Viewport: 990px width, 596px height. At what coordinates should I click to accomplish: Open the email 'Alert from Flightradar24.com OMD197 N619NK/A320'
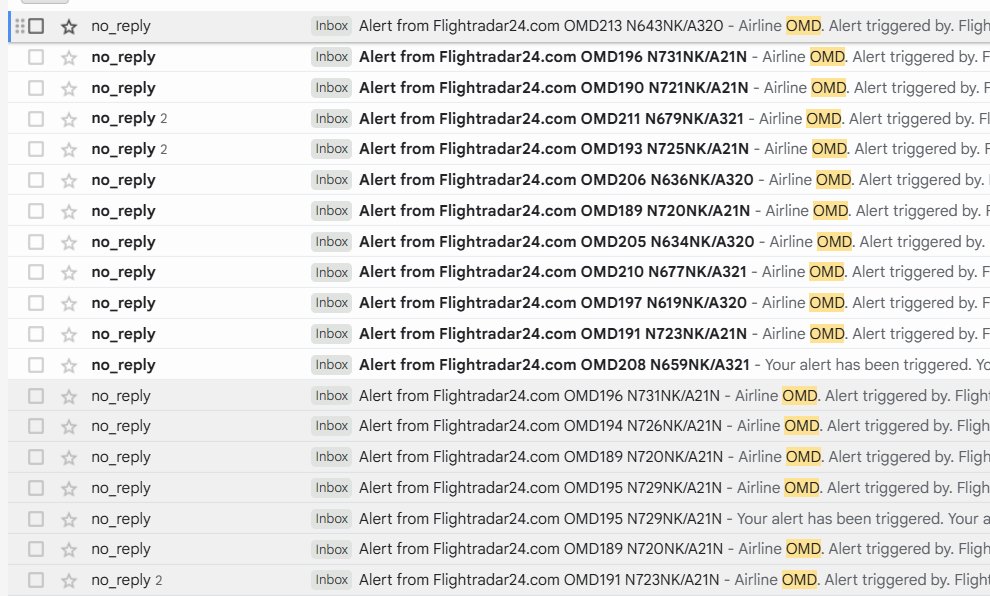pos(553,303)
